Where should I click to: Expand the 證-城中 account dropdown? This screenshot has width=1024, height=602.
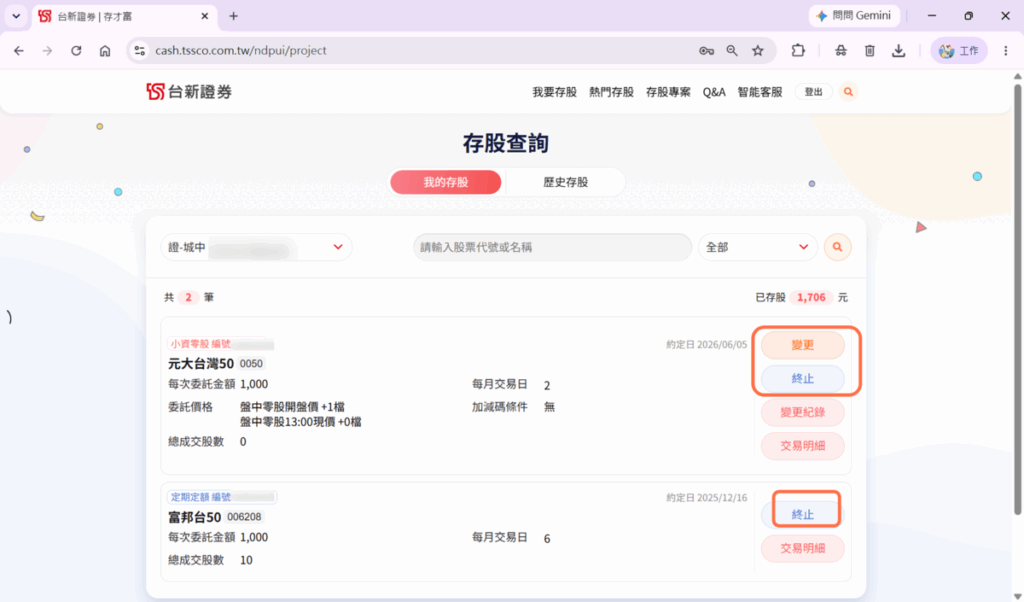click(x=256, y=247)
